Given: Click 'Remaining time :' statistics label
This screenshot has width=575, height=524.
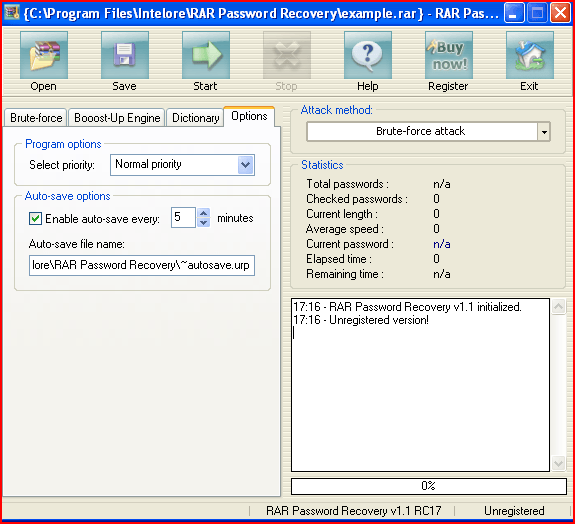Looking at the screenshot, I should [345, 274].
